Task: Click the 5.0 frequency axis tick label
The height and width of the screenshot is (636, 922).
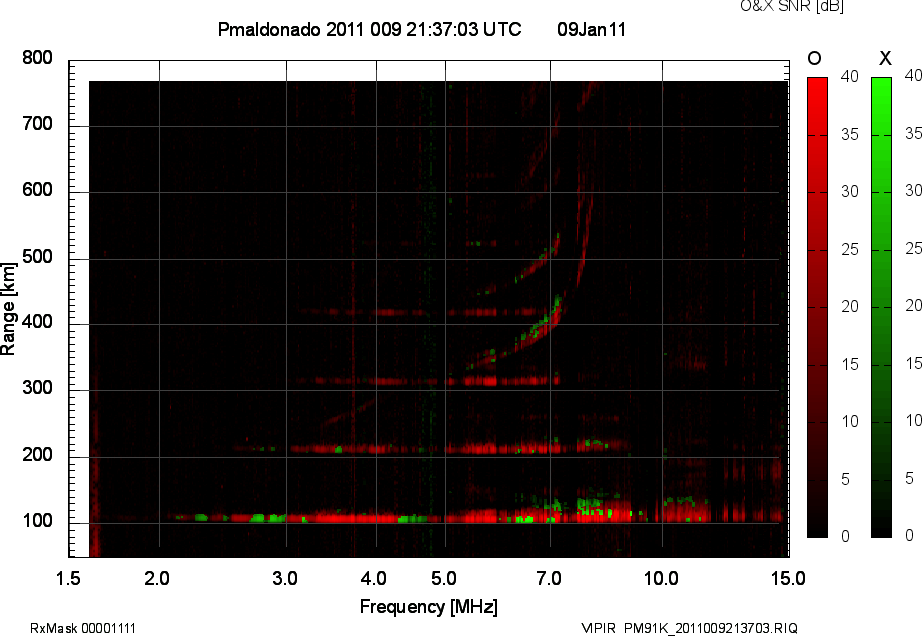Action: click(443, 578)
